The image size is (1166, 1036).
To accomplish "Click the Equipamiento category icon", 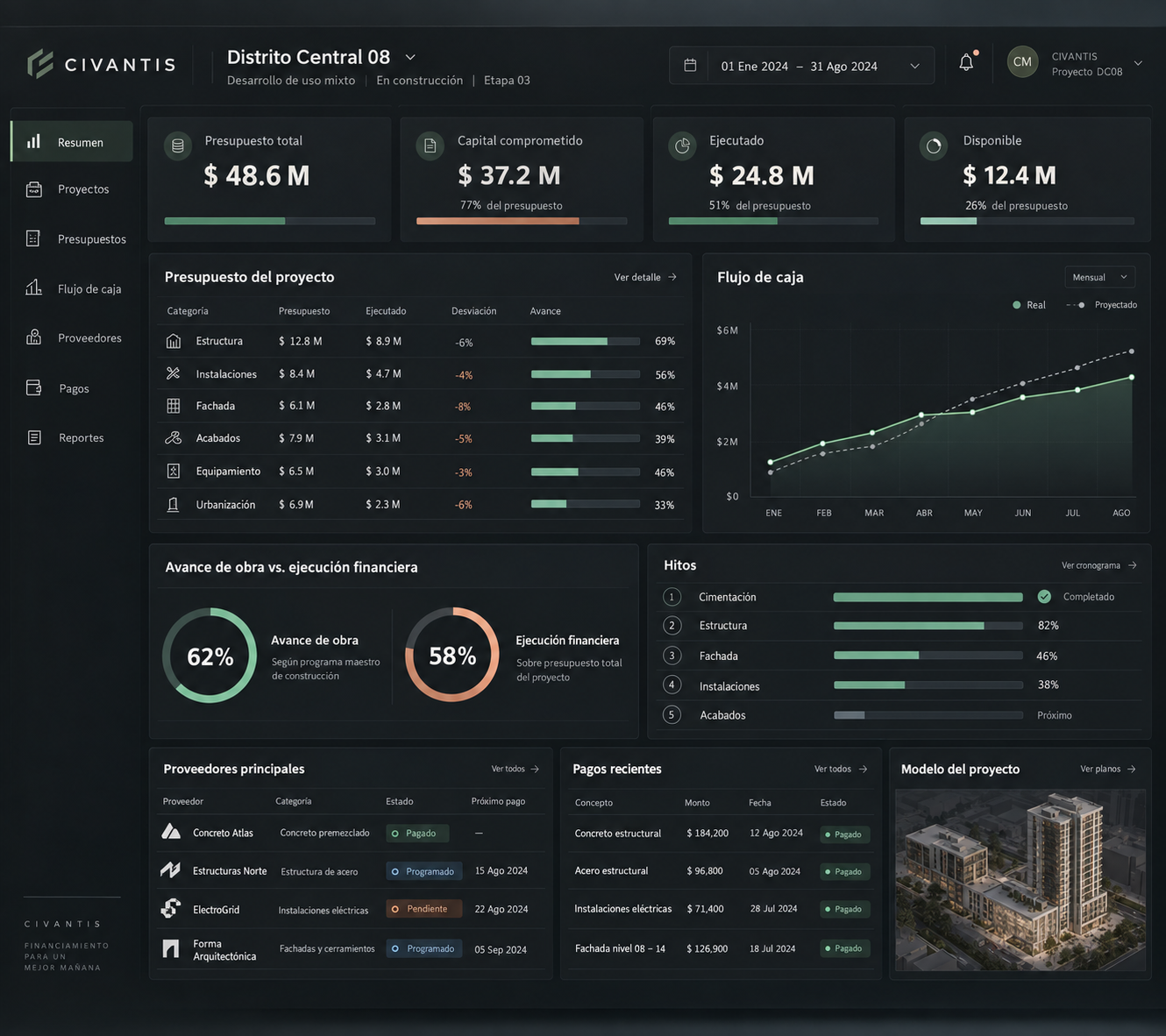I will pos(174,472).
